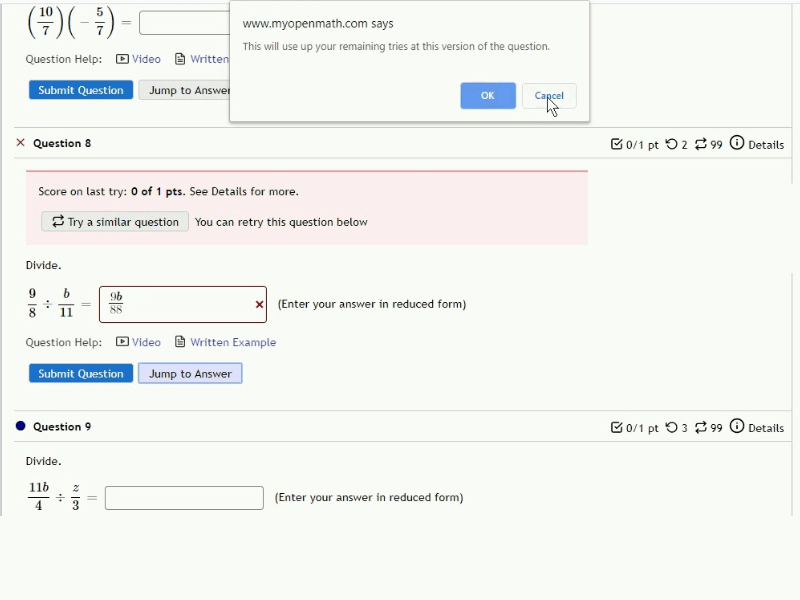
Task: Click Cancel in the confirmation dialog
Action: click(549, 96)
